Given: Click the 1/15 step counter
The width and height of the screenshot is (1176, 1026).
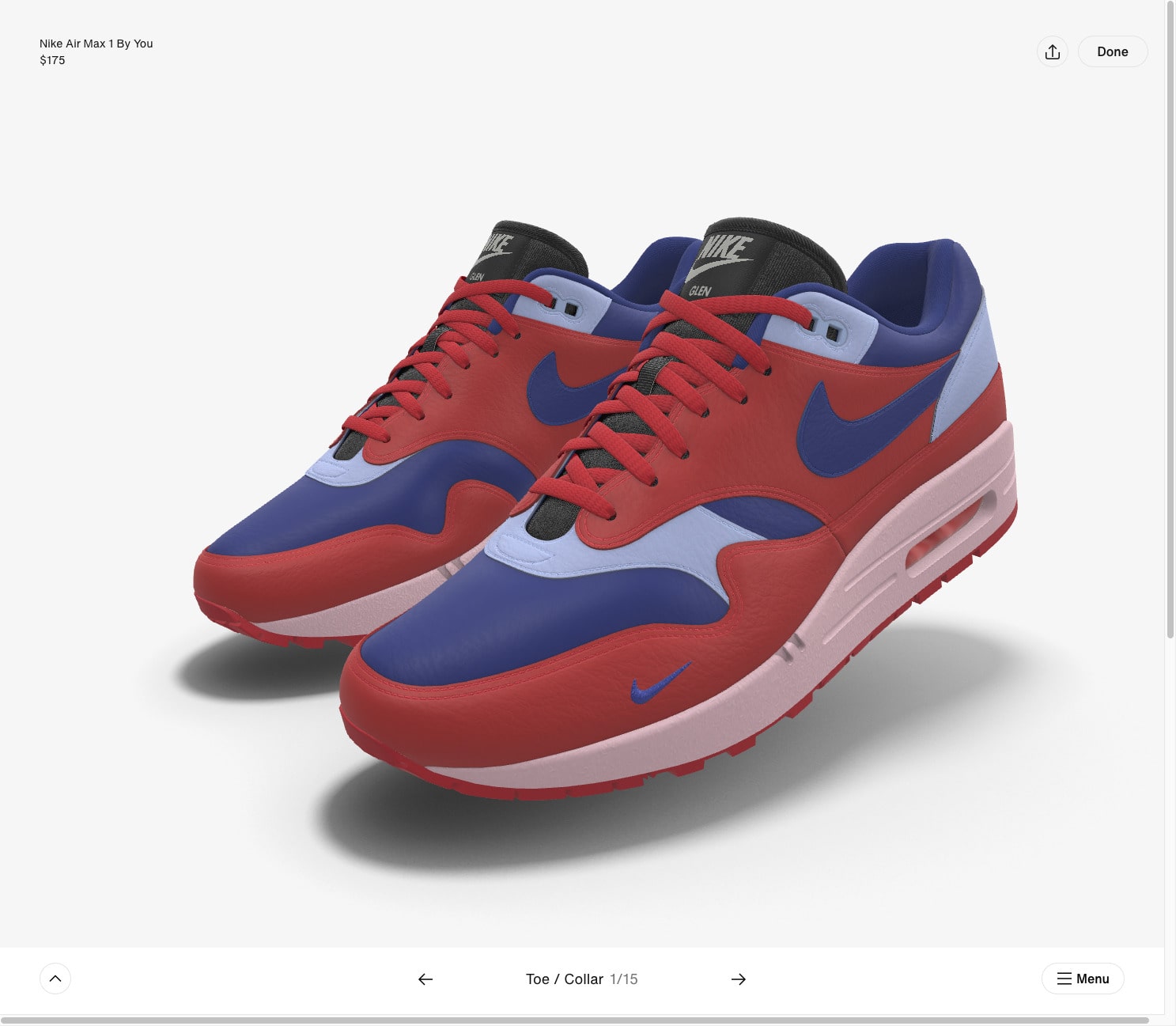Looking at the screenshot, I should point(624,979).
